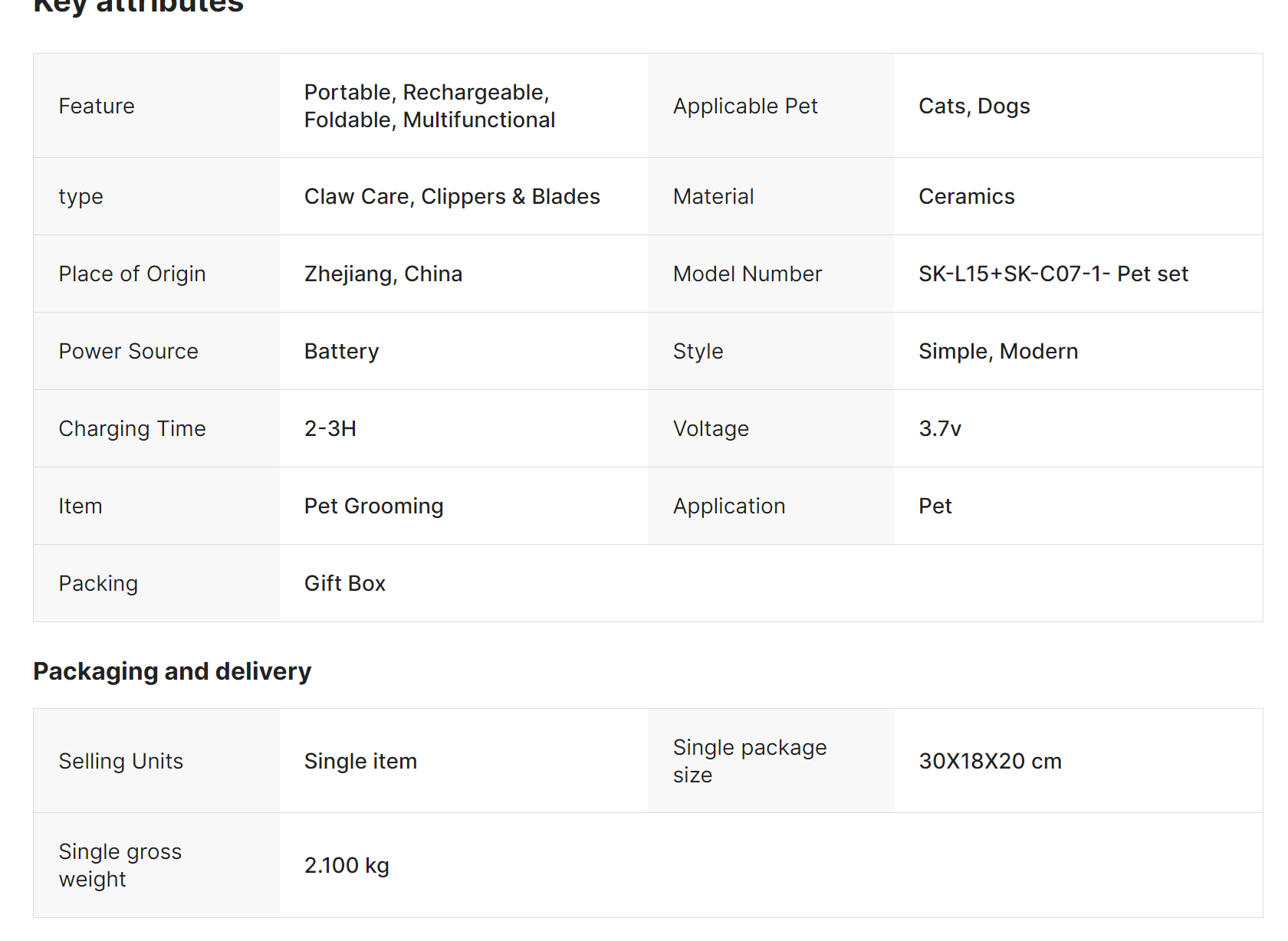Click the '2.100 kg' gross weight value

point(346,865)
